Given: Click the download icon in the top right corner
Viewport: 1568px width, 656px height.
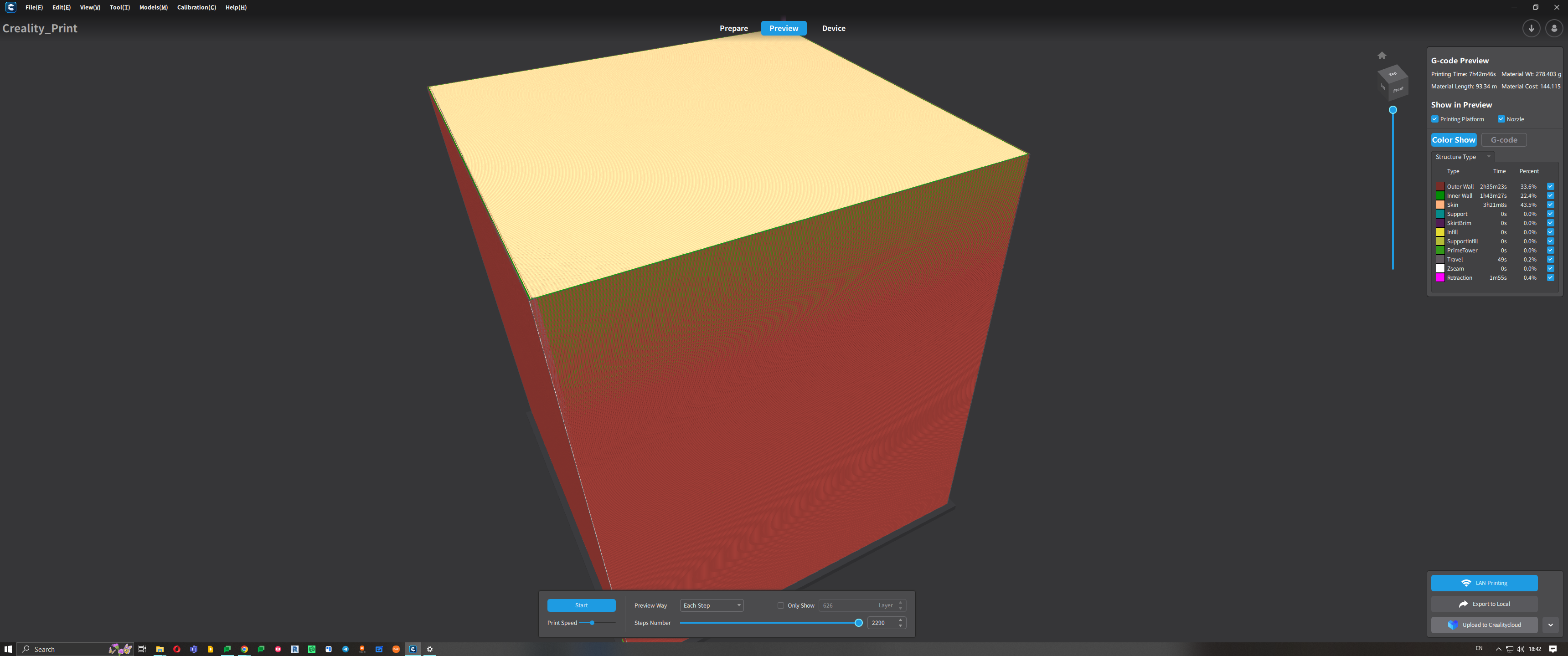Looking at the screenshot, I should 1531,28.
